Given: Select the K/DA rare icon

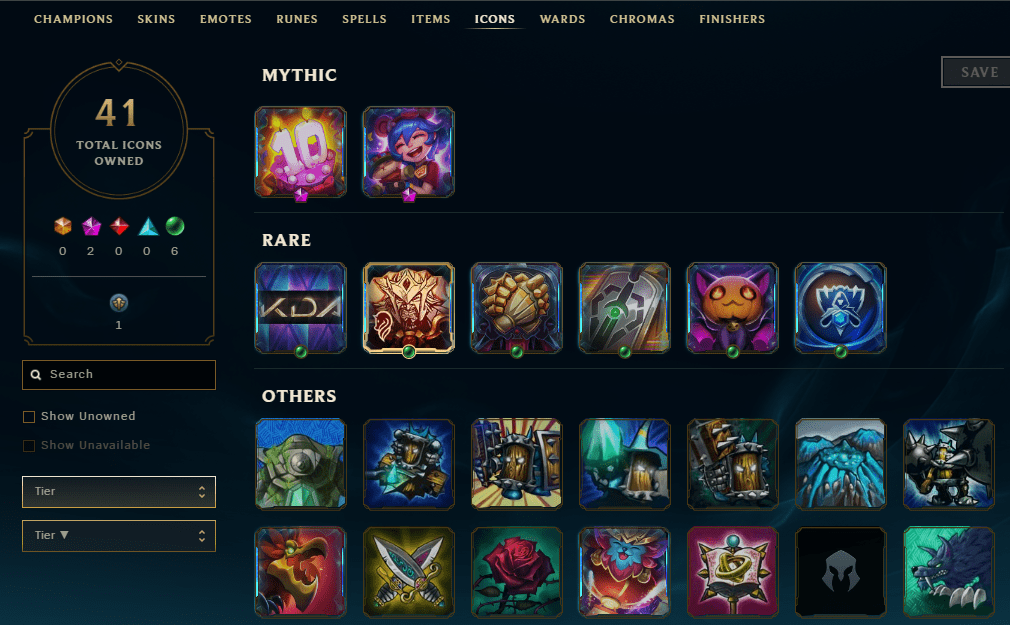Looking at the screenshot, I should [x=301, y=308].
